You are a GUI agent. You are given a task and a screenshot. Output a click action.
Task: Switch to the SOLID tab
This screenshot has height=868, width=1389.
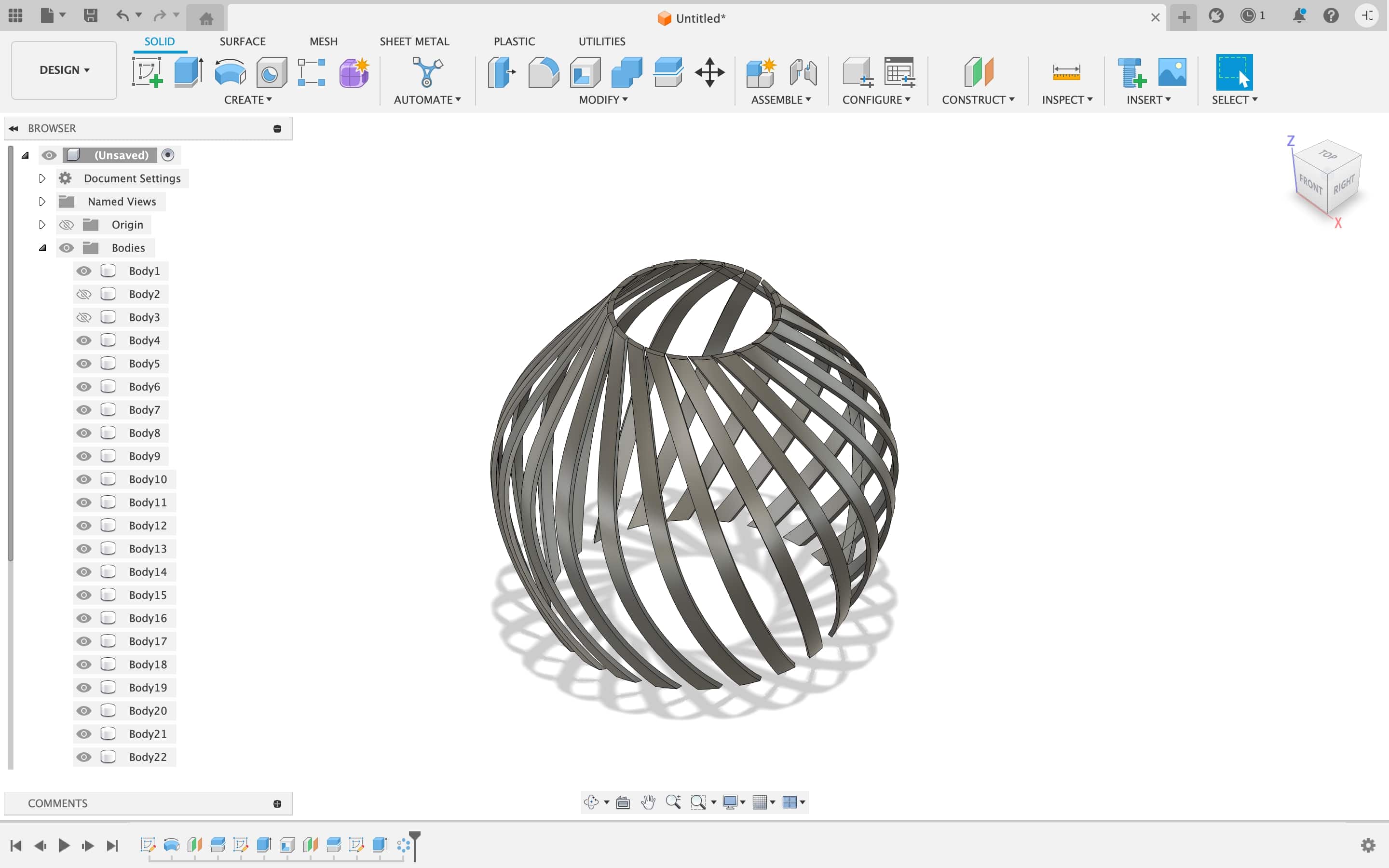[160, 41]
